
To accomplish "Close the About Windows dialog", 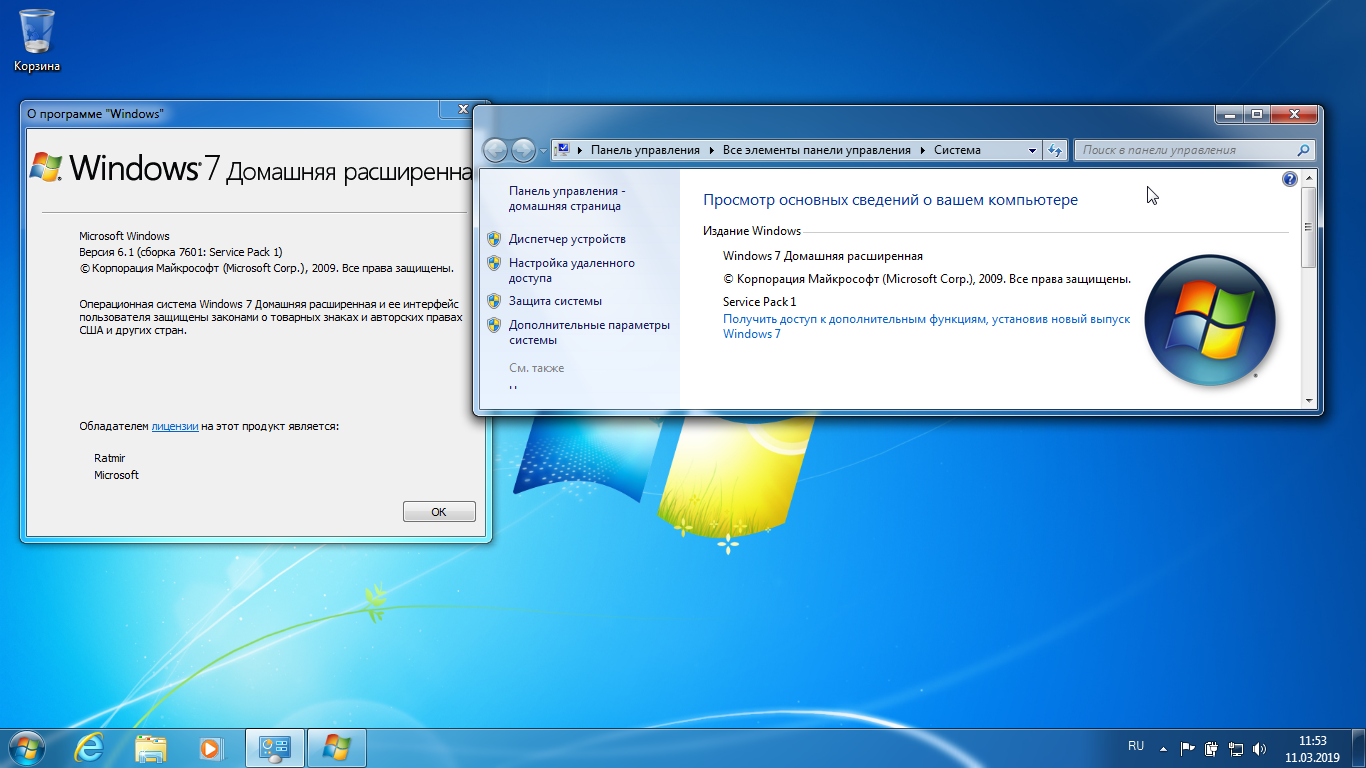I will pos(463,109).
